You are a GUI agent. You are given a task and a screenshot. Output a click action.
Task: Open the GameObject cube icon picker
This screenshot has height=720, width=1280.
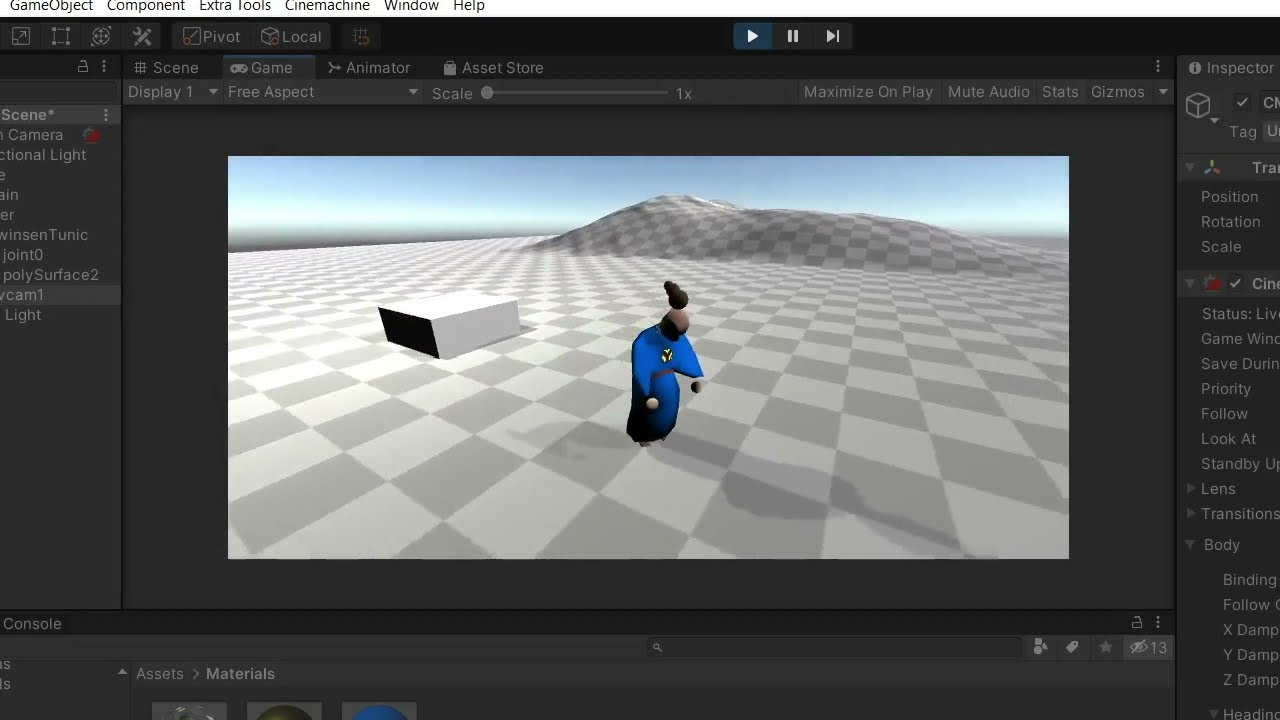1201,106
